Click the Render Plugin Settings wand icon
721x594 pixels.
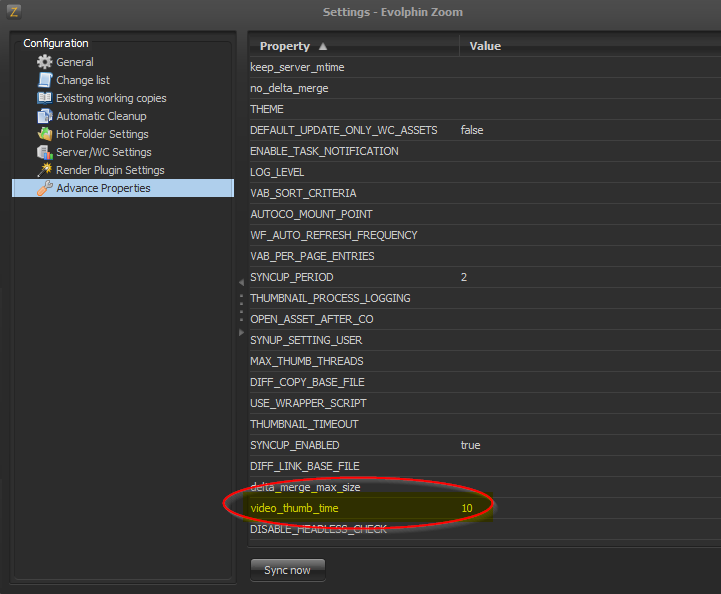(x=45, y=170)
